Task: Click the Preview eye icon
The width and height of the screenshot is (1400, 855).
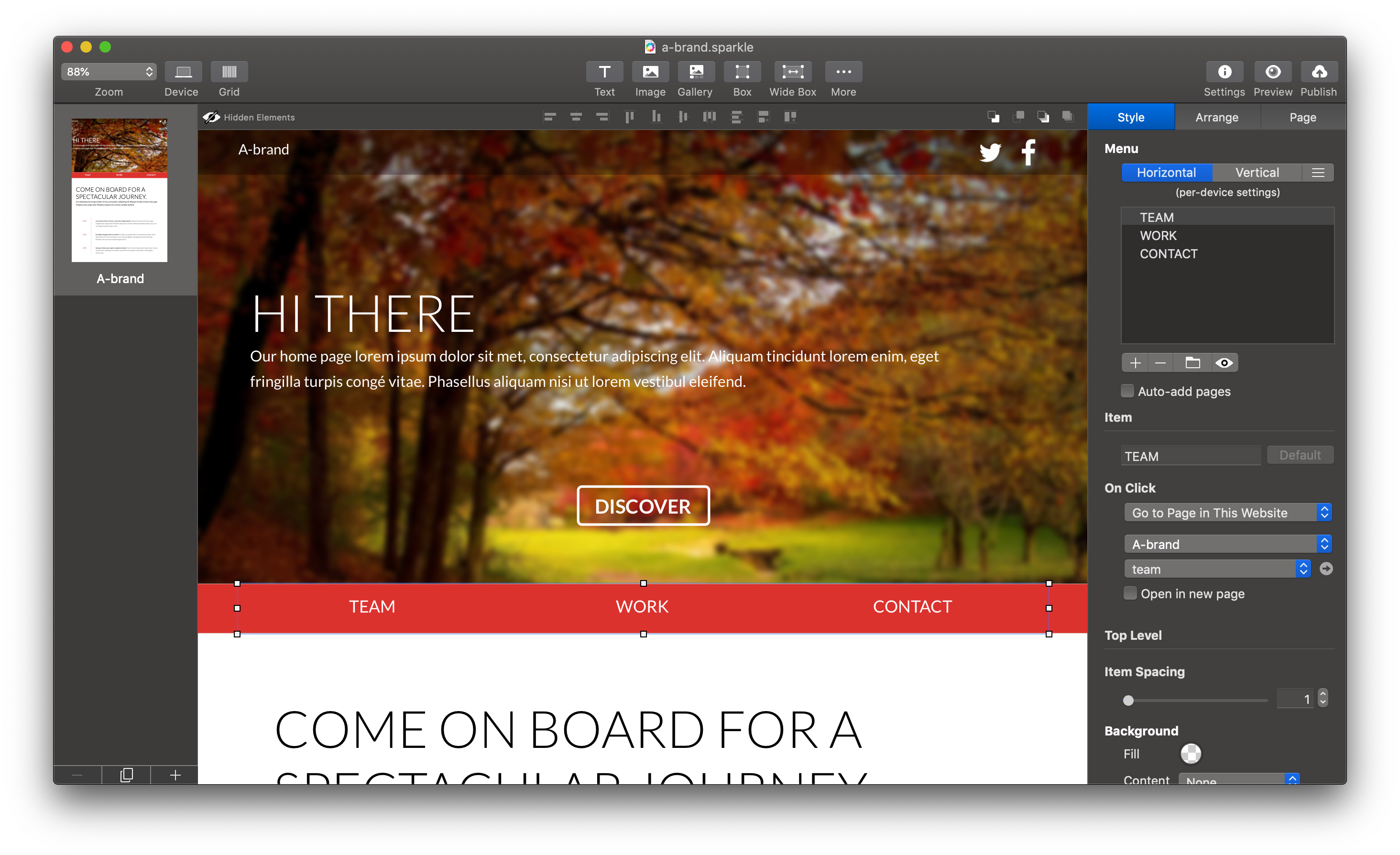Action: [x=1272, y=72]
